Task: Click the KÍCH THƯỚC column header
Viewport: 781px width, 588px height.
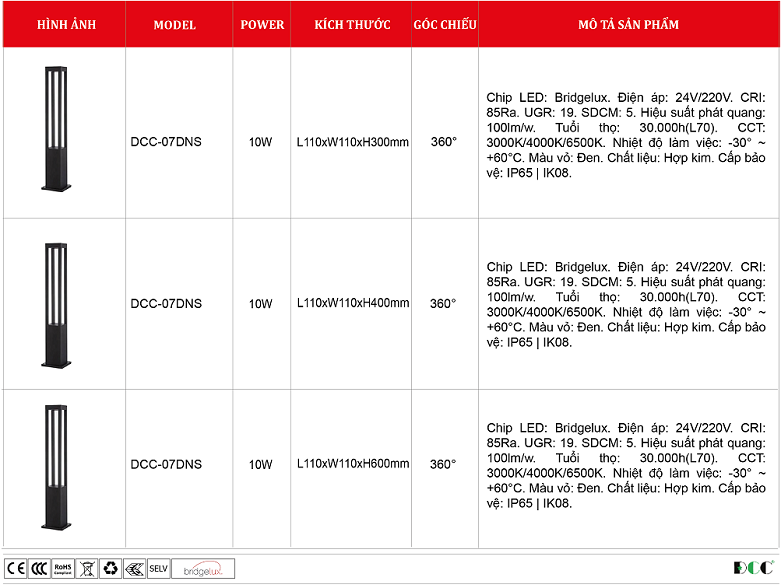Action: click(352, 25)
